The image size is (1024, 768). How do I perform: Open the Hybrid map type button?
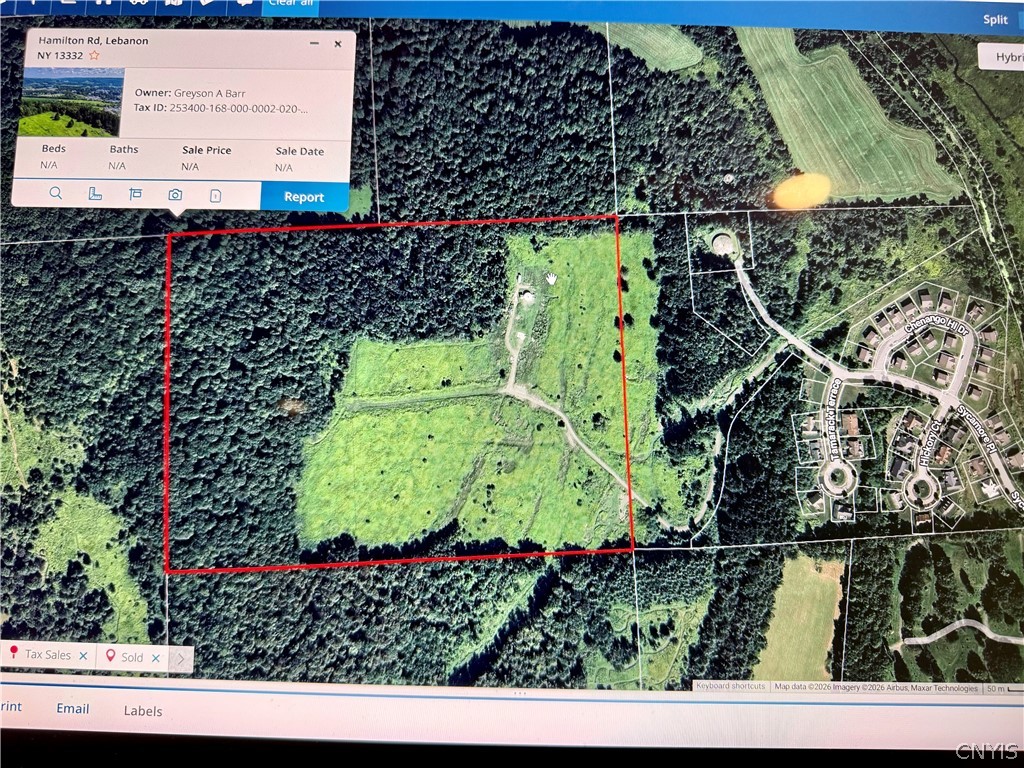point(1004,57)
